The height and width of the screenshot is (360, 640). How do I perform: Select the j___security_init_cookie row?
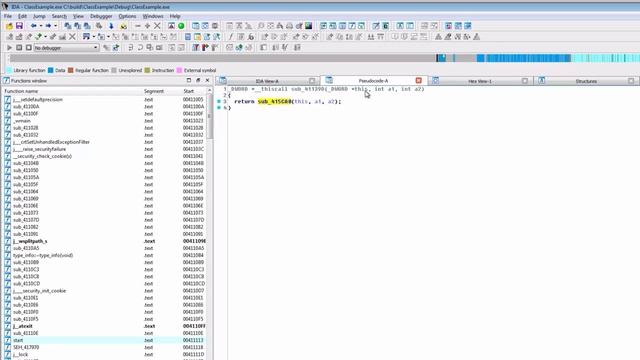(106, 291)
